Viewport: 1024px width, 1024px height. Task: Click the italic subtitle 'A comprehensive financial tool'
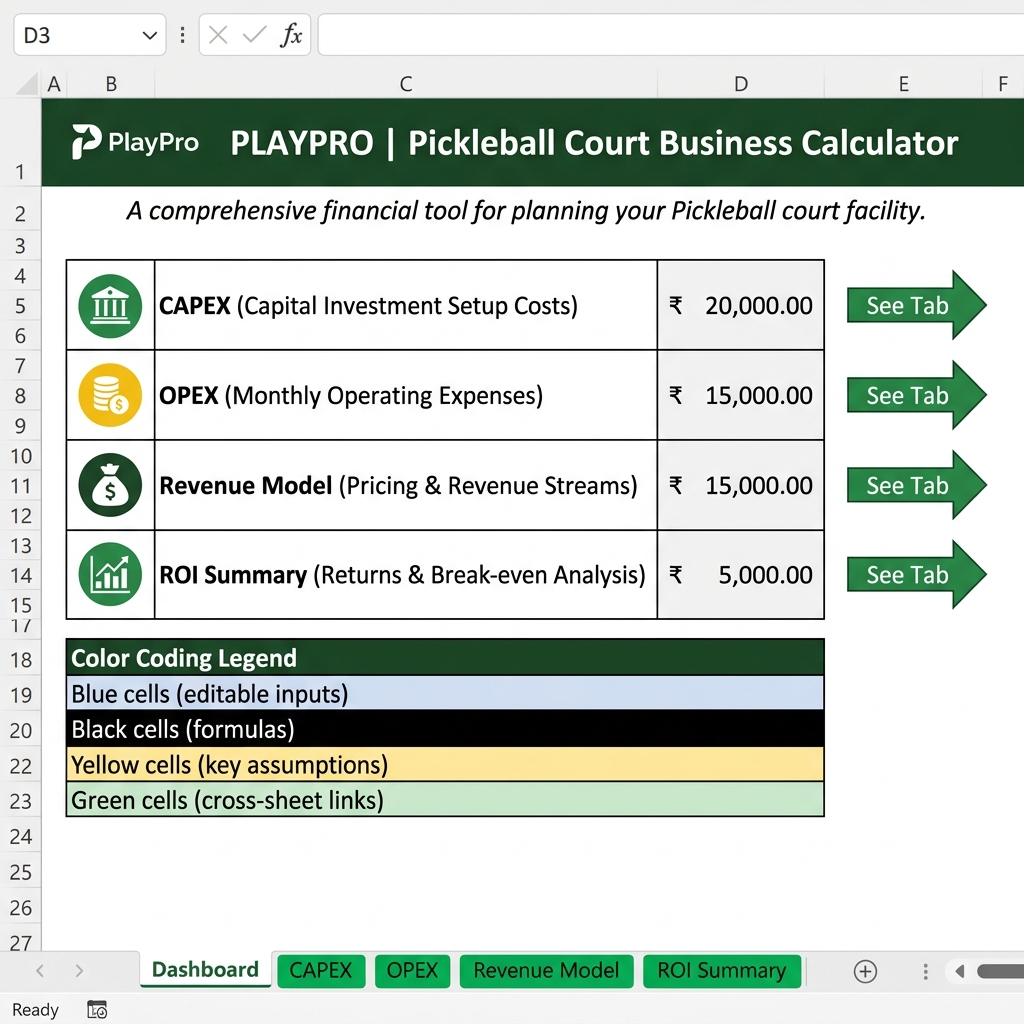[526, 211]
